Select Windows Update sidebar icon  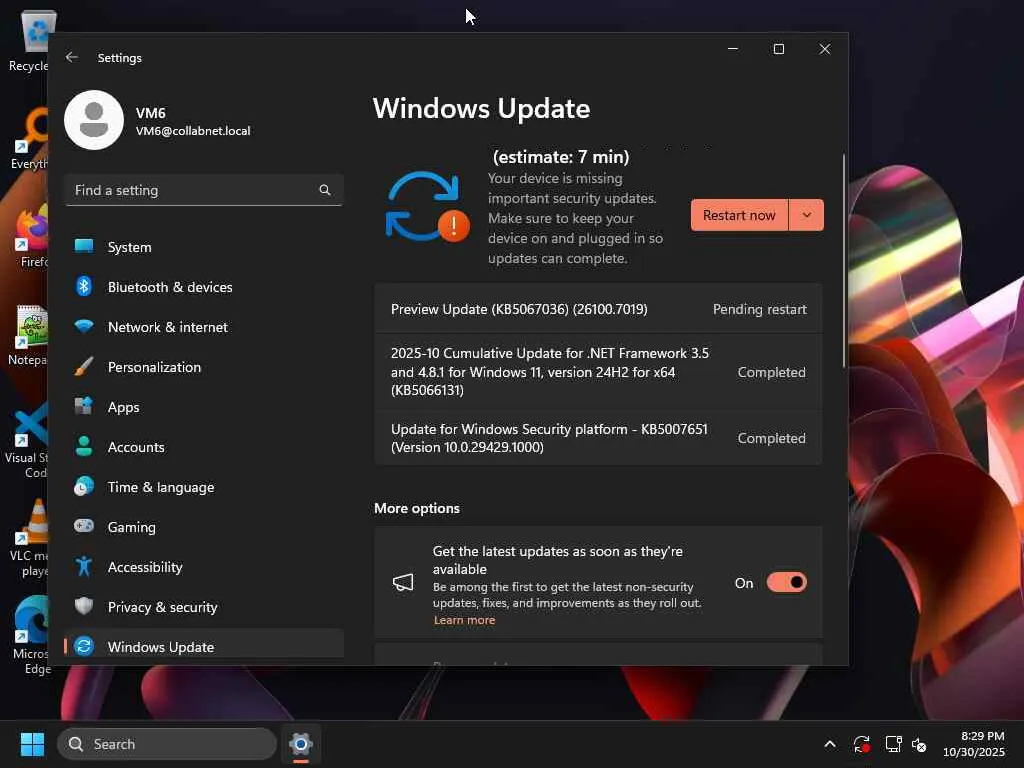(84, 646)
